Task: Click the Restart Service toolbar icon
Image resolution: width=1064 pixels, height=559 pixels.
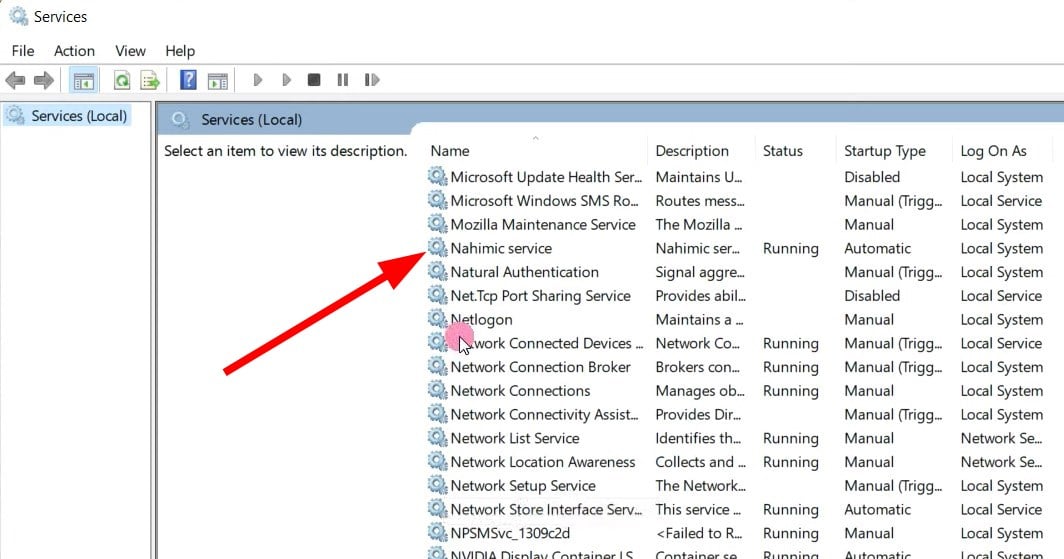Action: tap(371, 80)
